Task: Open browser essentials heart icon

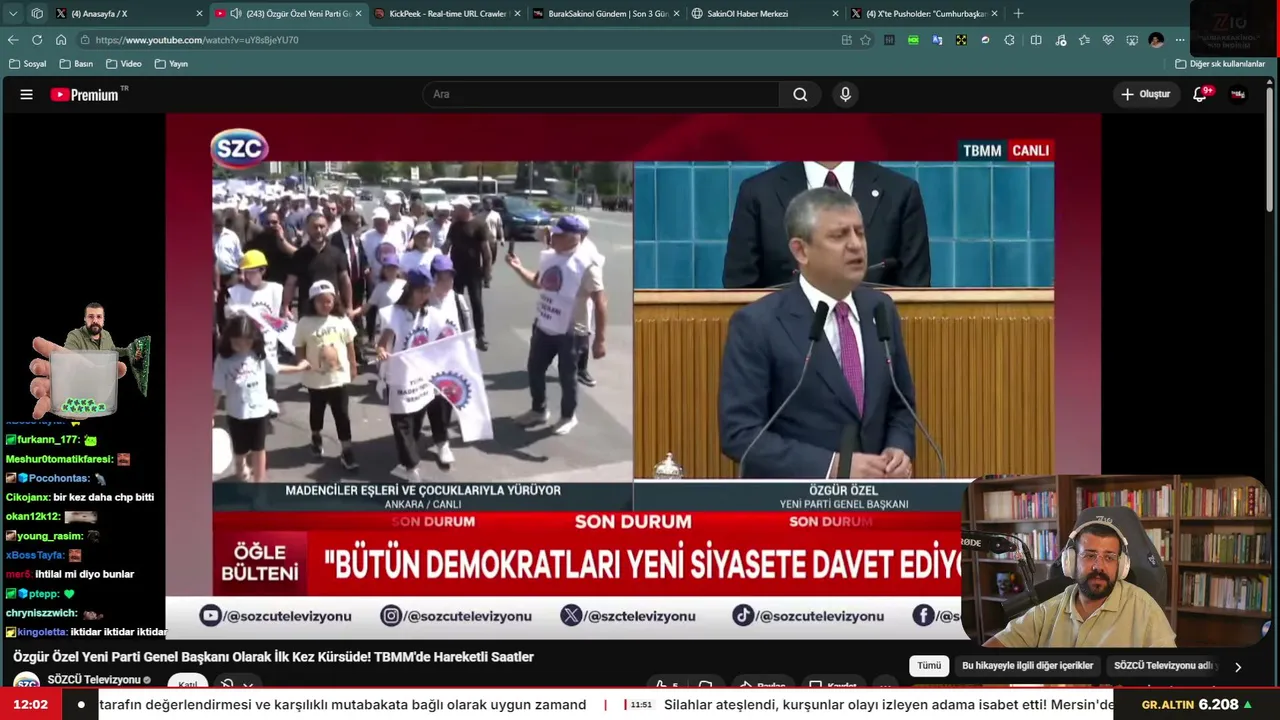Action: click(x=1108, y=40)
